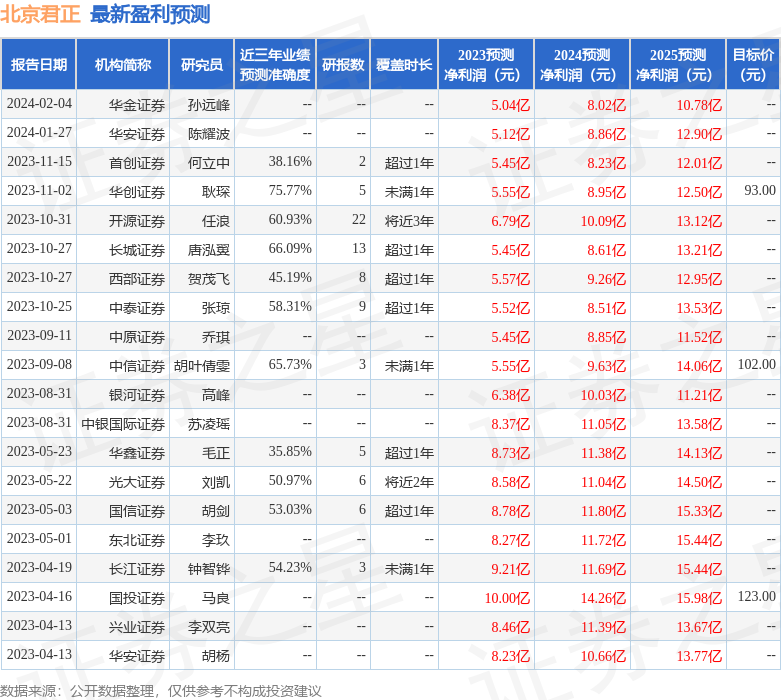781x700 pixels.
Task: Select analyst name 陈耀波
Action: click(x=209, y=134)
